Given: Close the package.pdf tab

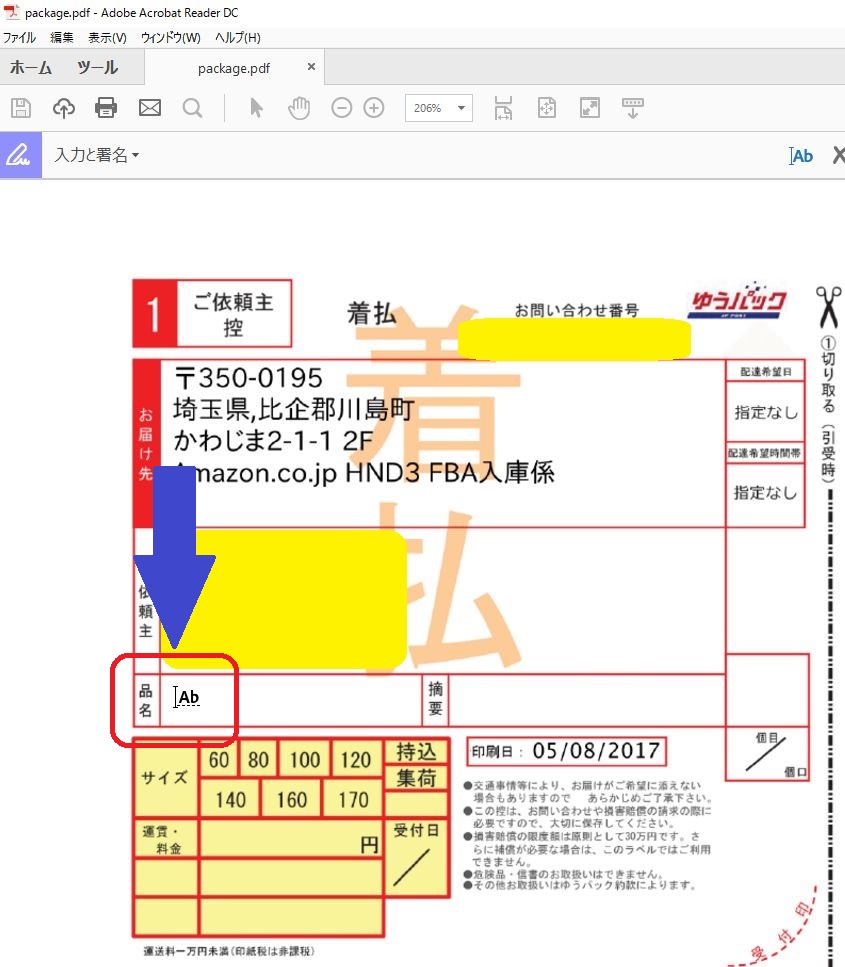Looking at the screenshot, I should click(311, 67).
